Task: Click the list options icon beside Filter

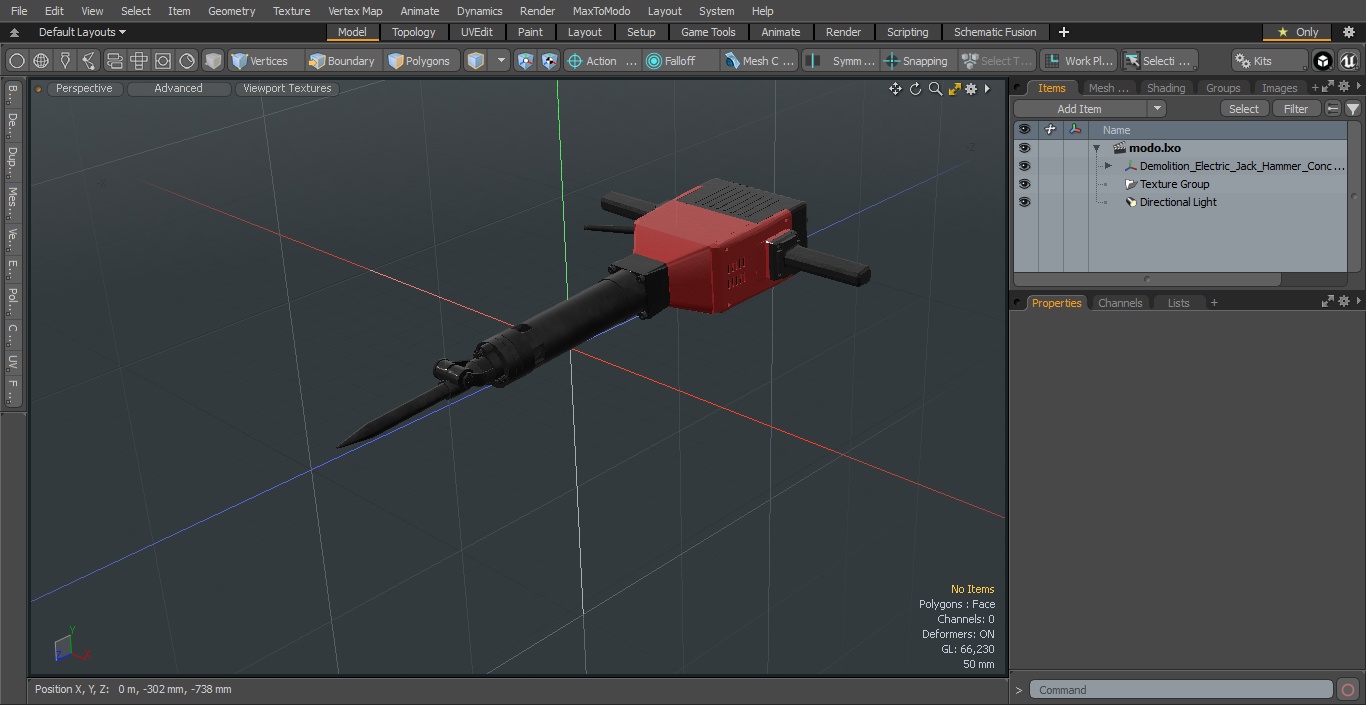Action: 1332,109
